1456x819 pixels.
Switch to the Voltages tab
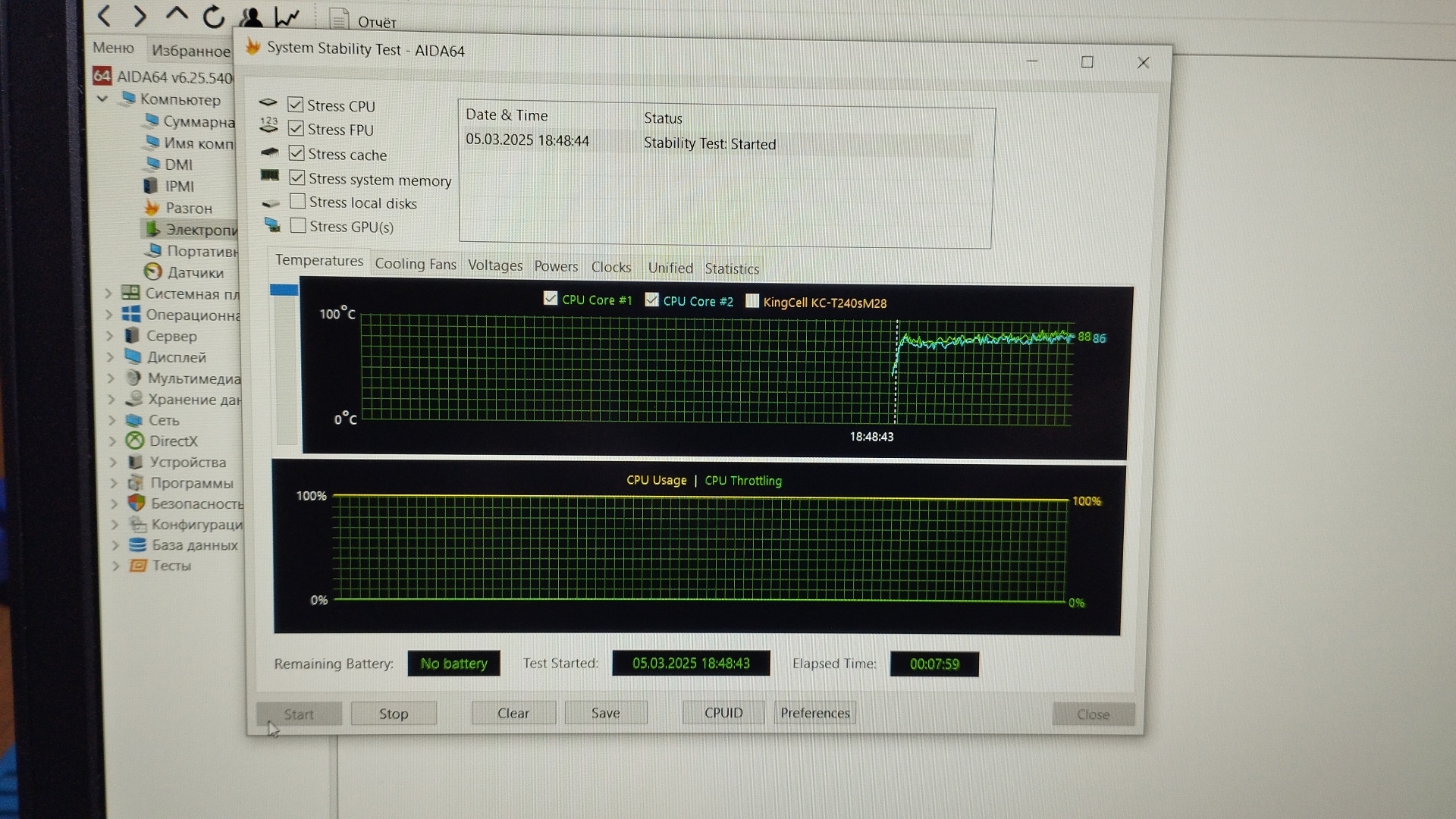pyautogui.click(x=495, y=265)
